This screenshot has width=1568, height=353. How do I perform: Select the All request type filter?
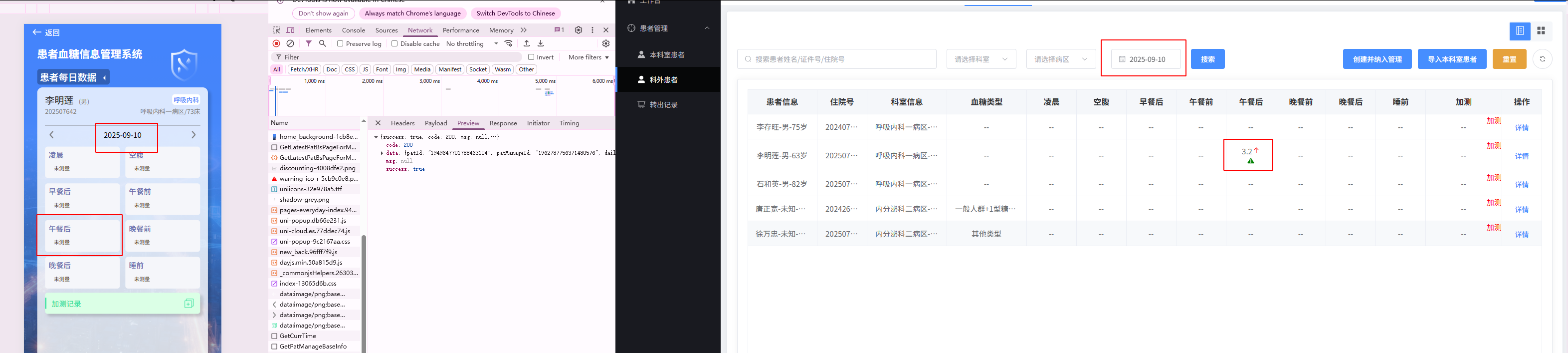click(277, 69)
